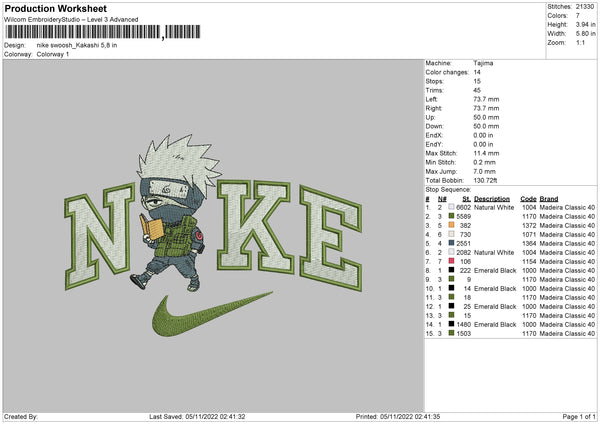Click the 'Production Worksheet' heading
Viewport: 600px width, 424px height.
[55, 8]
